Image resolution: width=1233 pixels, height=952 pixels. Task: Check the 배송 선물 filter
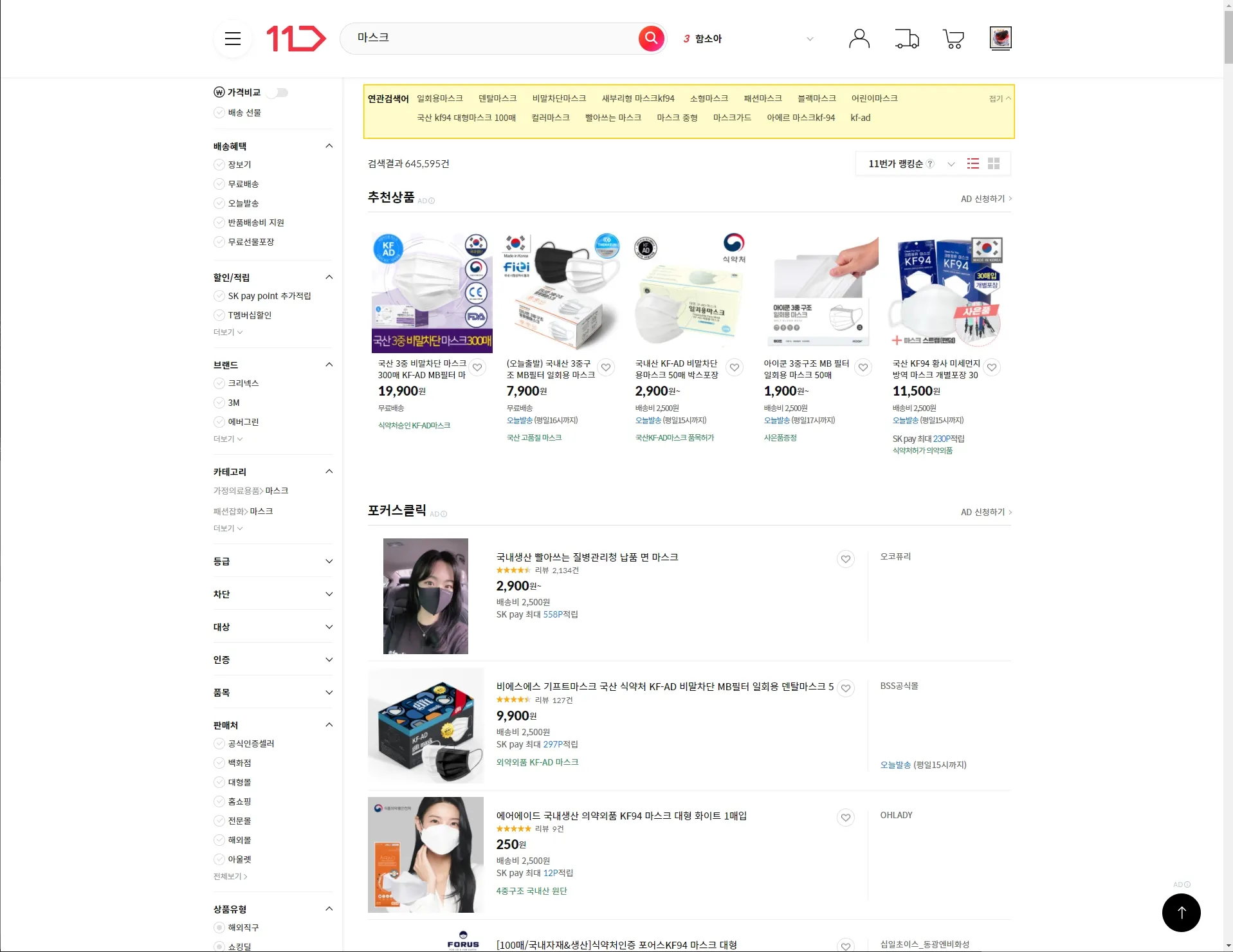tap(219, 113)
